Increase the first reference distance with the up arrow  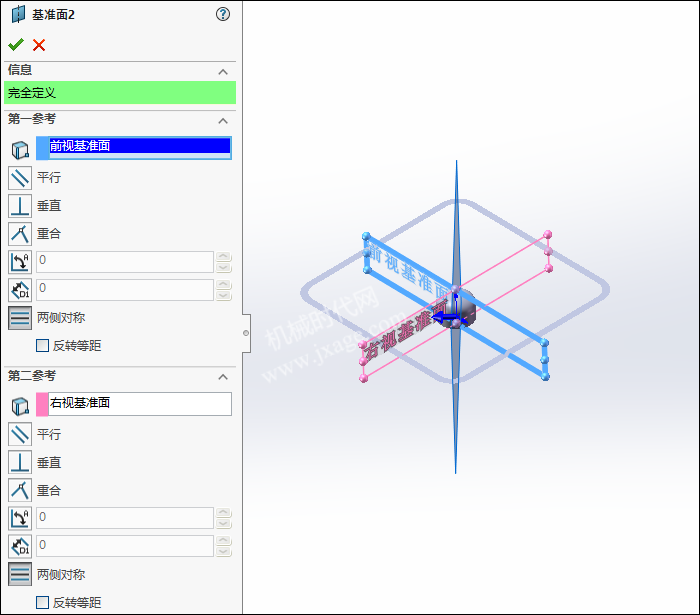tap(224, 285)
